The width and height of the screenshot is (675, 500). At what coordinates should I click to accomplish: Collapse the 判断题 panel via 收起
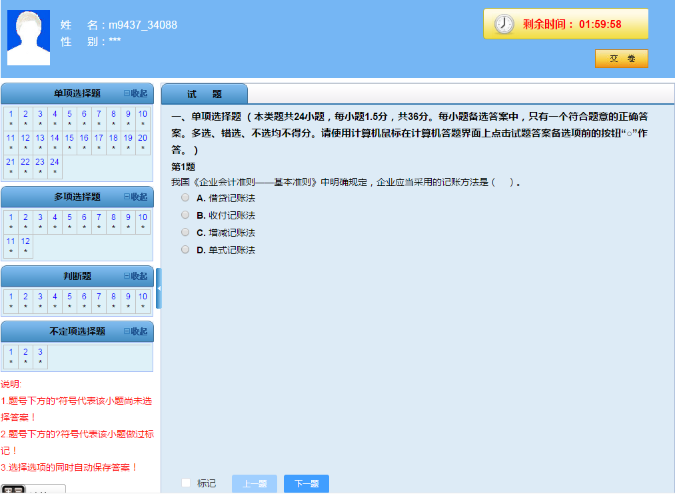tap(136, 276)
